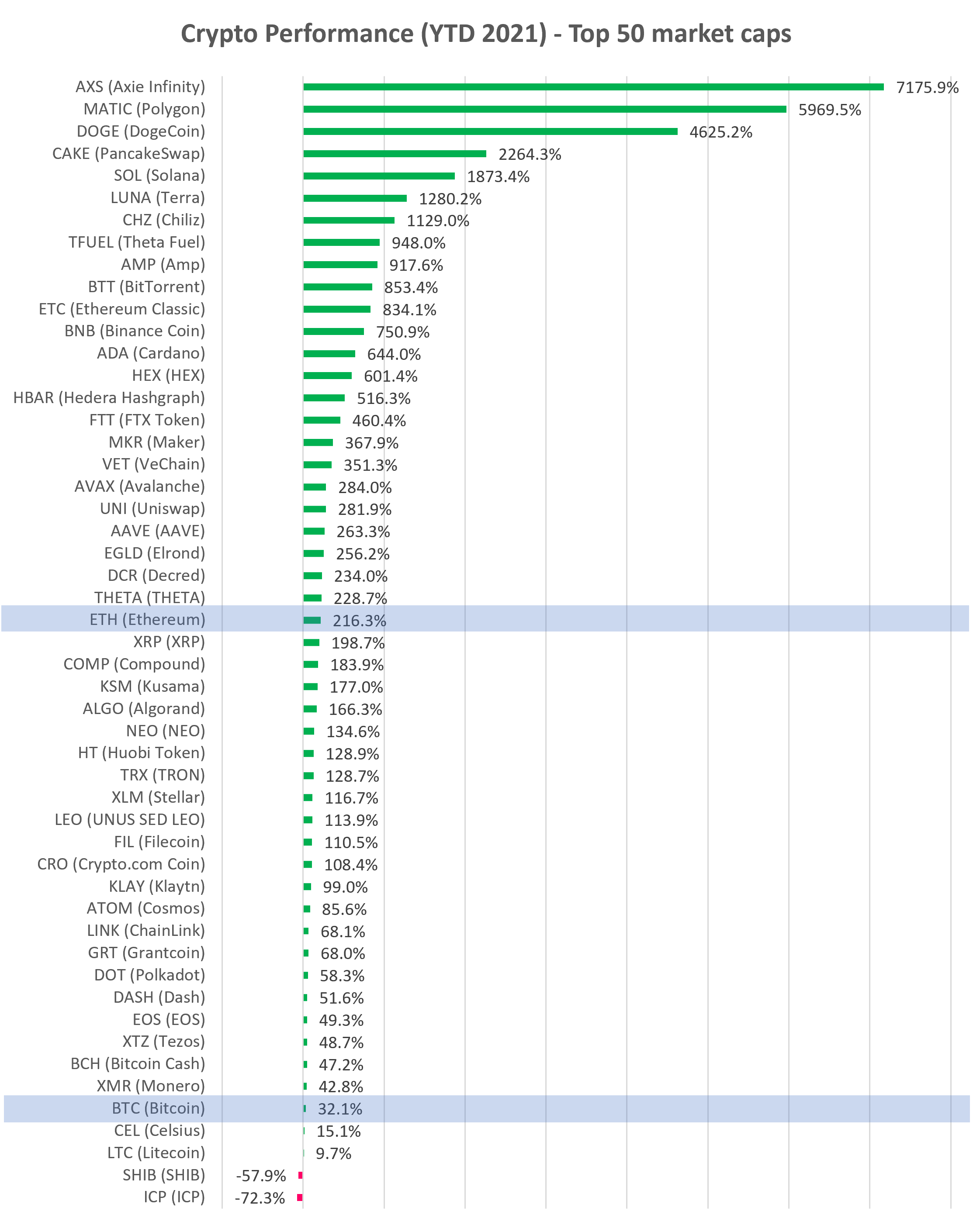The width and height of the screenshot is (973, 1232).
Task: Click the 32.1% Bitcoin value
Action: 340,1109
